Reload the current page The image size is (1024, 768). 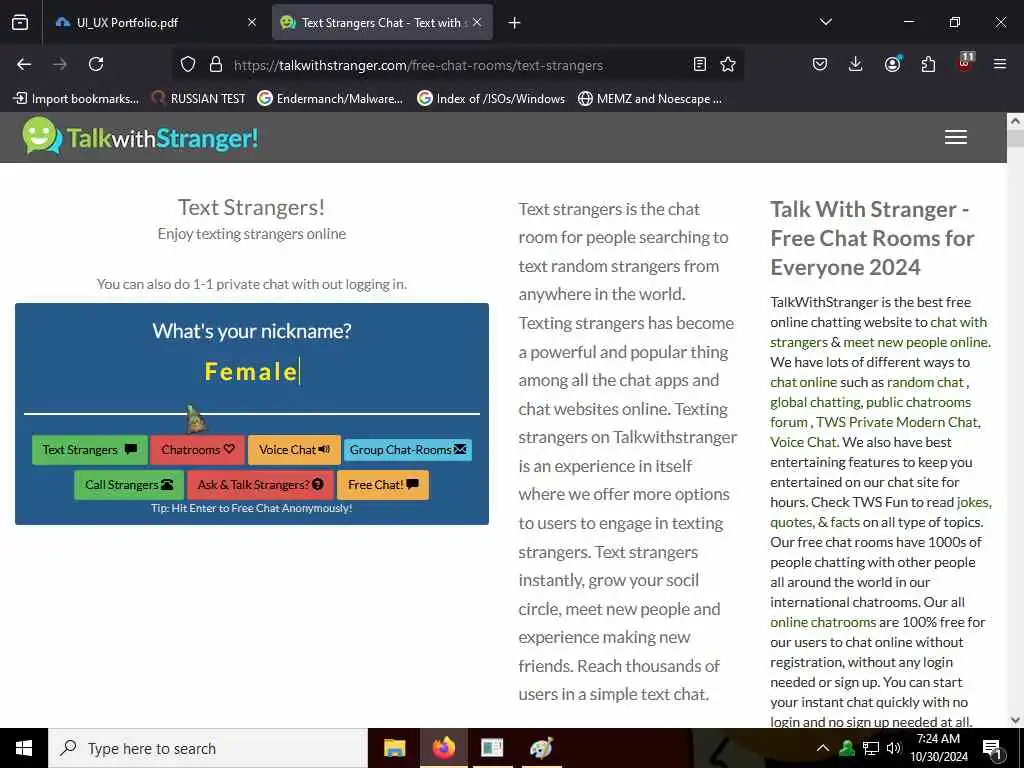[x=96, y=64]
